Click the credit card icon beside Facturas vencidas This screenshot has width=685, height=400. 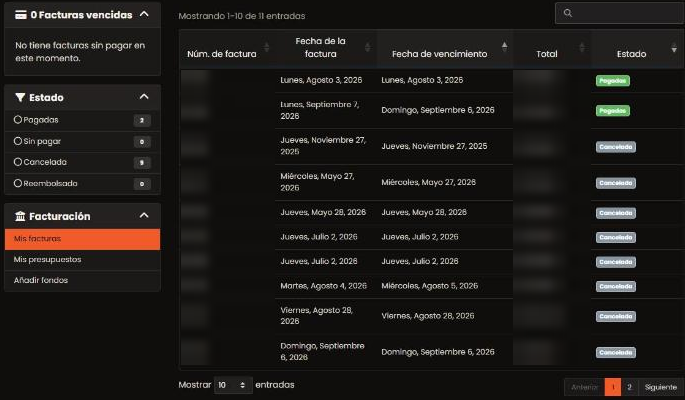coord(21,15)
